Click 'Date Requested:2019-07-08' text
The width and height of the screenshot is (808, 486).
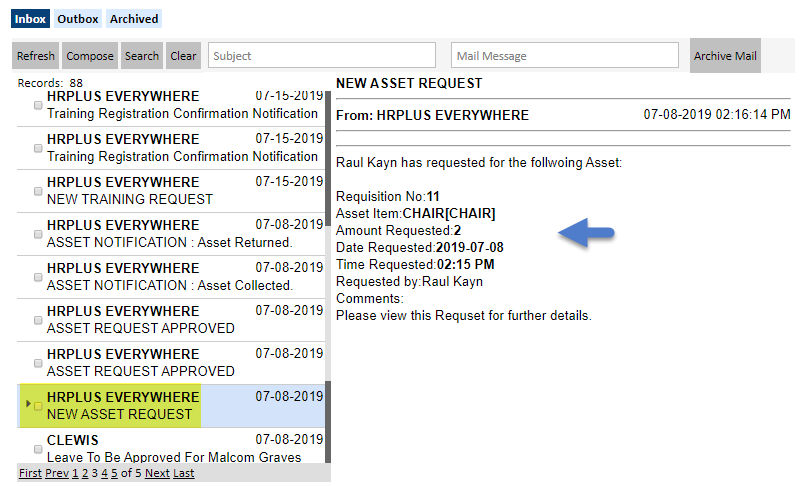pos(419,247)
